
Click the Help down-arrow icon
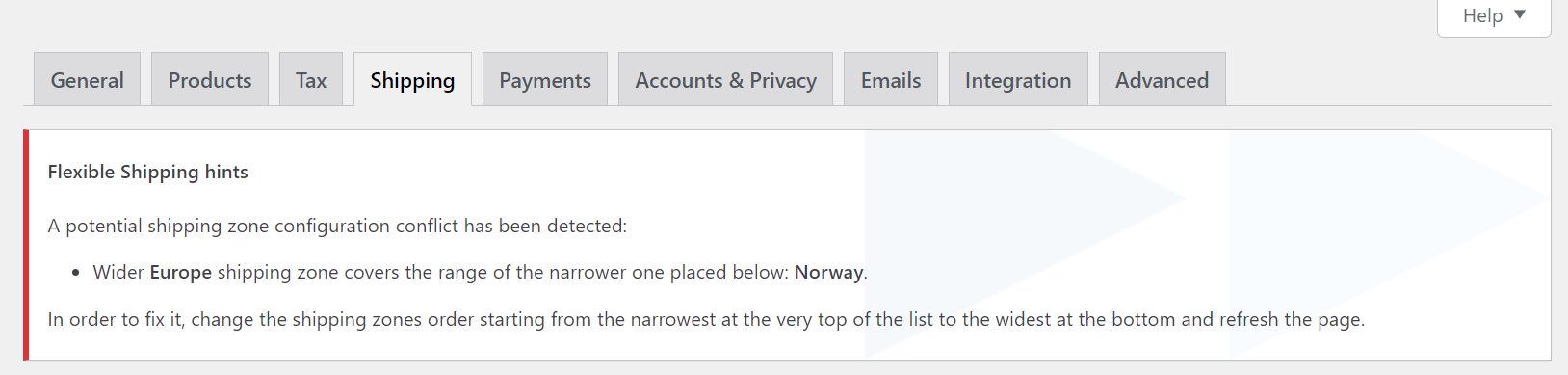click(x=1520, y=15)
